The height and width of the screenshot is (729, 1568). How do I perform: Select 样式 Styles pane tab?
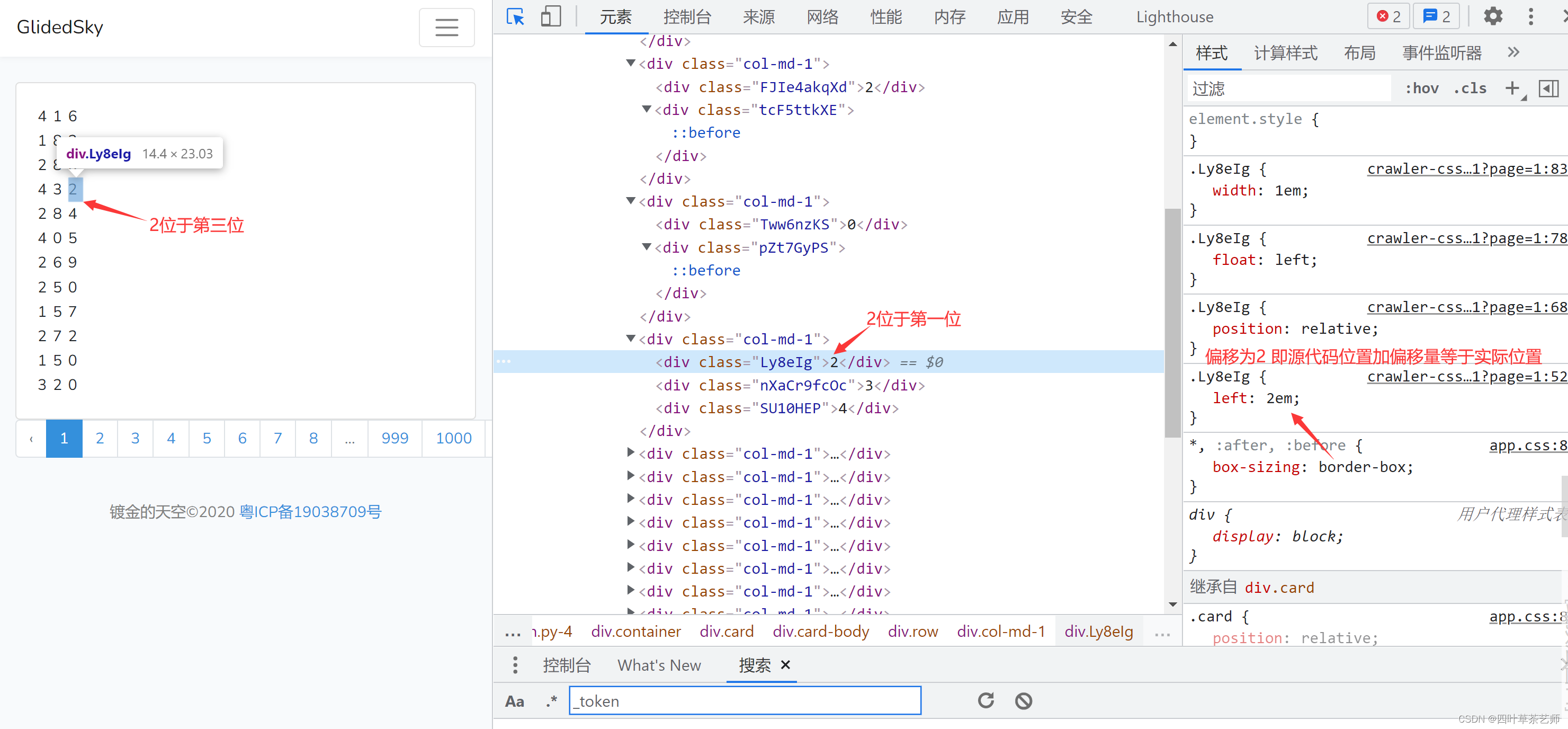coord(1211,53)
